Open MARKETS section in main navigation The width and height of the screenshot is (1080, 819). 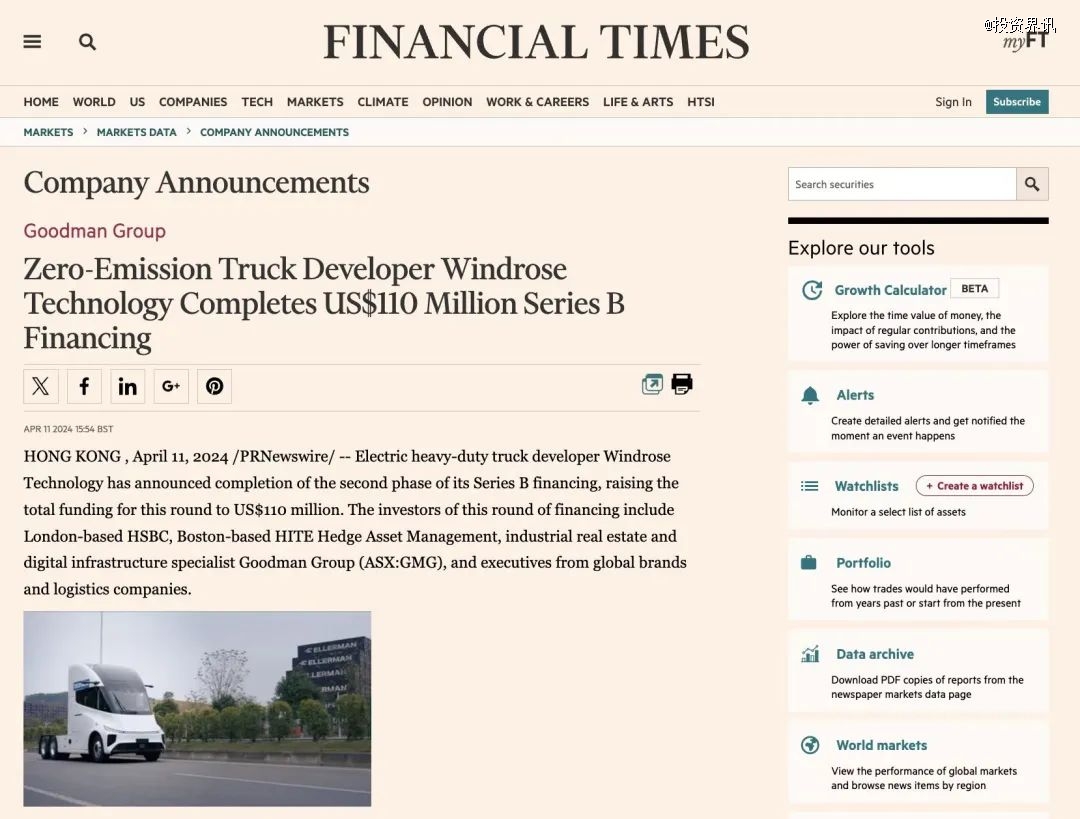[315, 102]
